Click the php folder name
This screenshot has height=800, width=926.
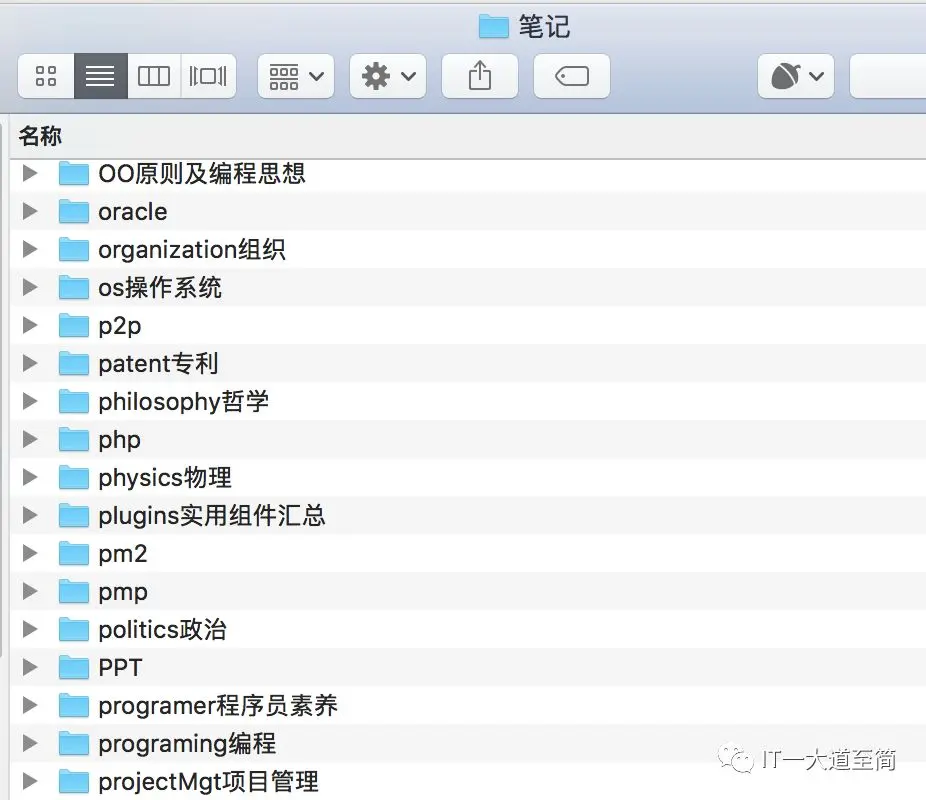point(119,440)
